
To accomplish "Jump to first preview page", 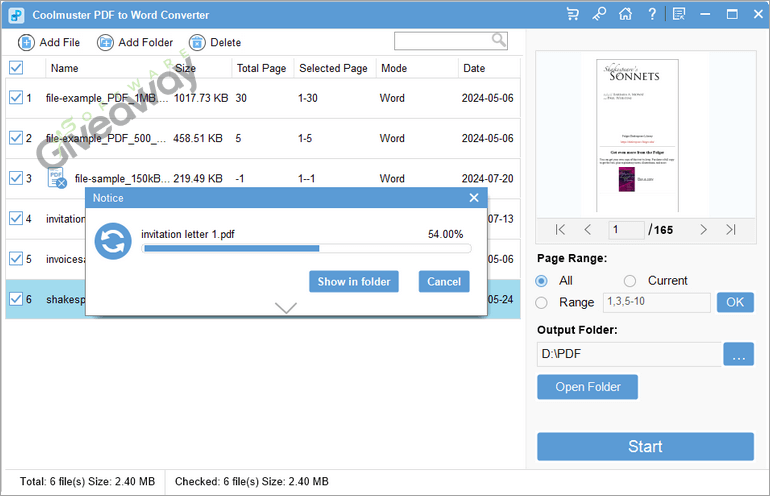I will pyautogui.click(x=560, y=229).
